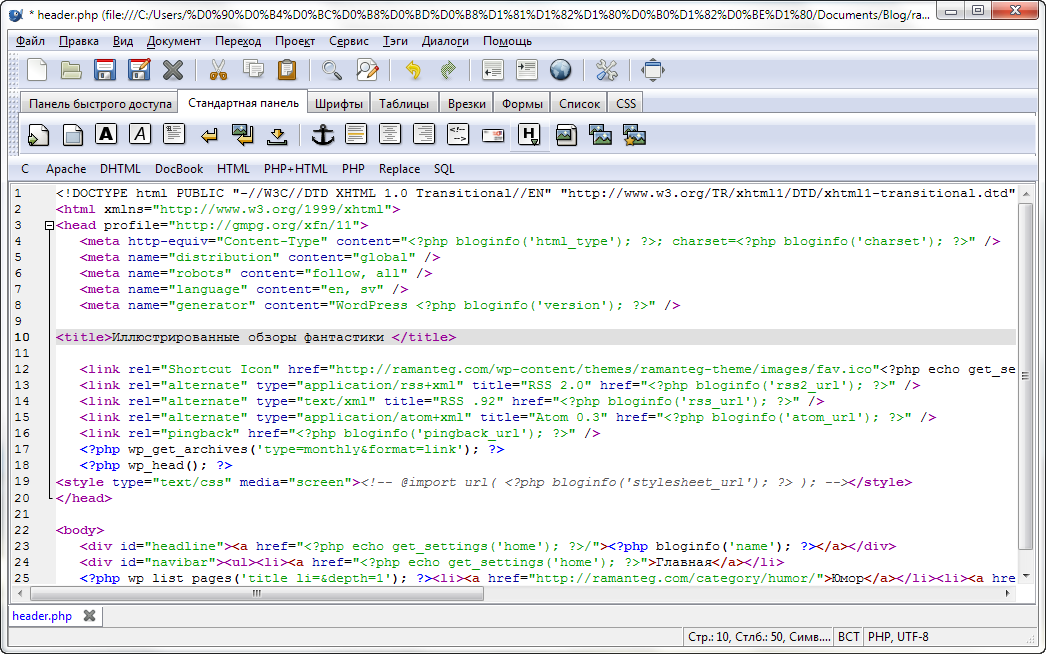Switch to the Таблицы toolbar tab
This screenshot has height=654, width=1046.
tap(404, 103)
